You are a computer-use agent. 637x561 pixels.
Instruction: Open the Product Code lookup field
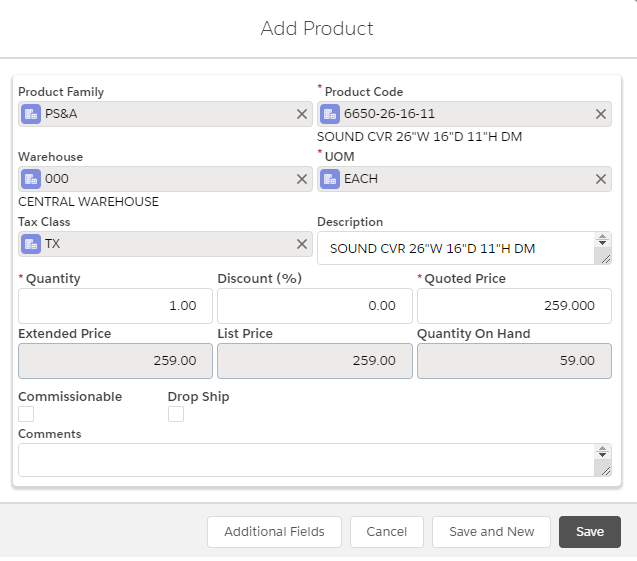464,114
